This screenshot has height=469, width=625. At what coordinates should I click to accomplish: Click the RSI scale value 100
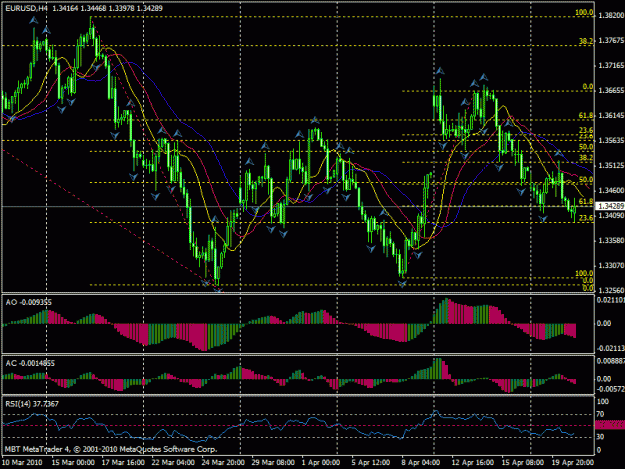602,402
